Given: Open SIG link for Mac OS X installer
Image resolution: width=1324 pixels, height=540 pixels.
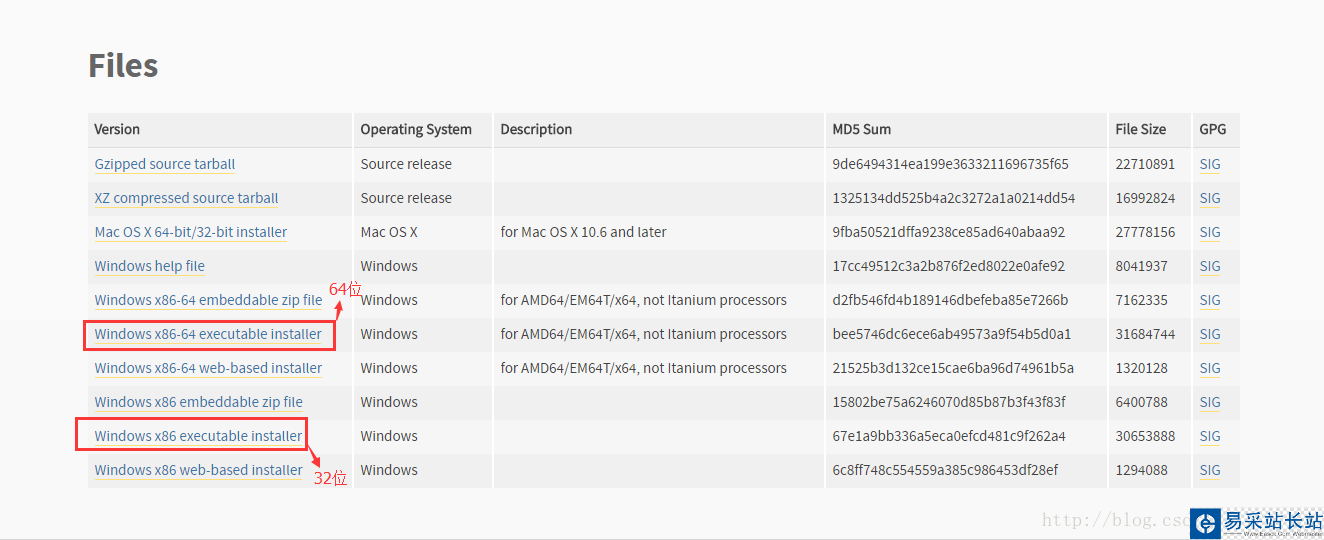Looking at the screenshot, I should point(1210,232).
